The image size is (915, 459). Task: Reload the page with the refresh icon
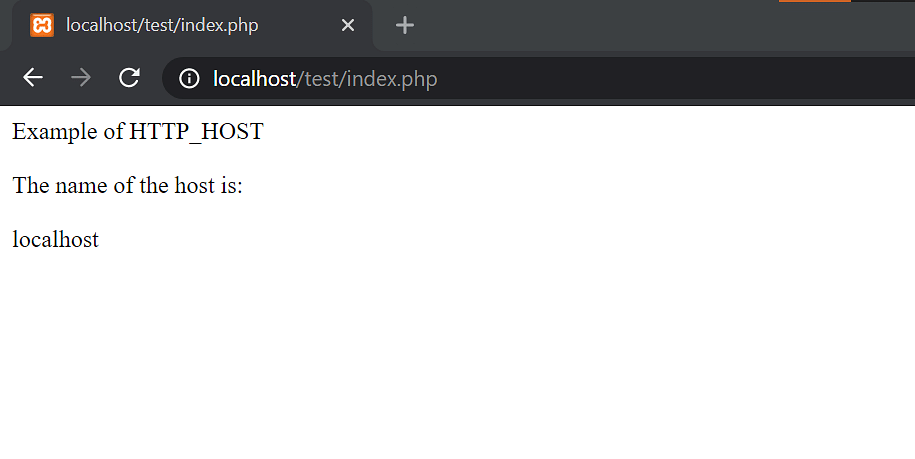coord(129,77)
